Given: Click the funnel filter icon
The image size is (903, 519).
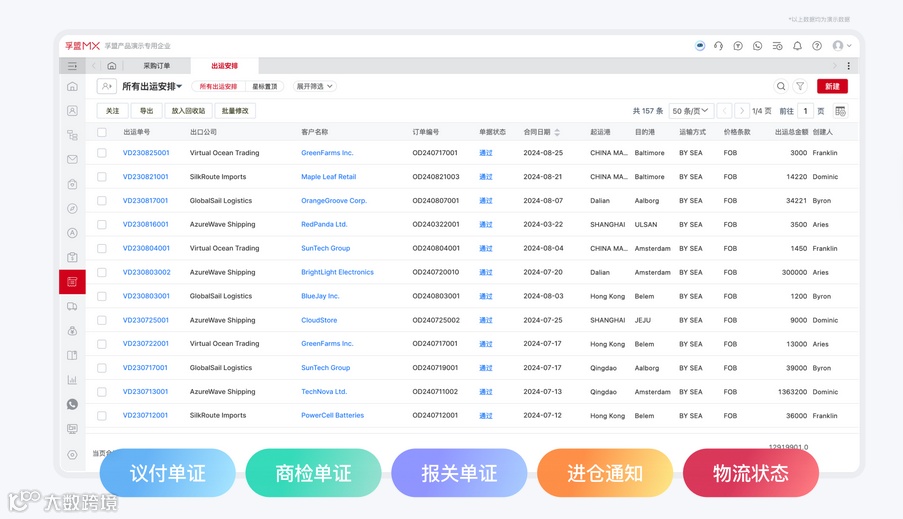Looking at the screenshot, I should (800, 86).
